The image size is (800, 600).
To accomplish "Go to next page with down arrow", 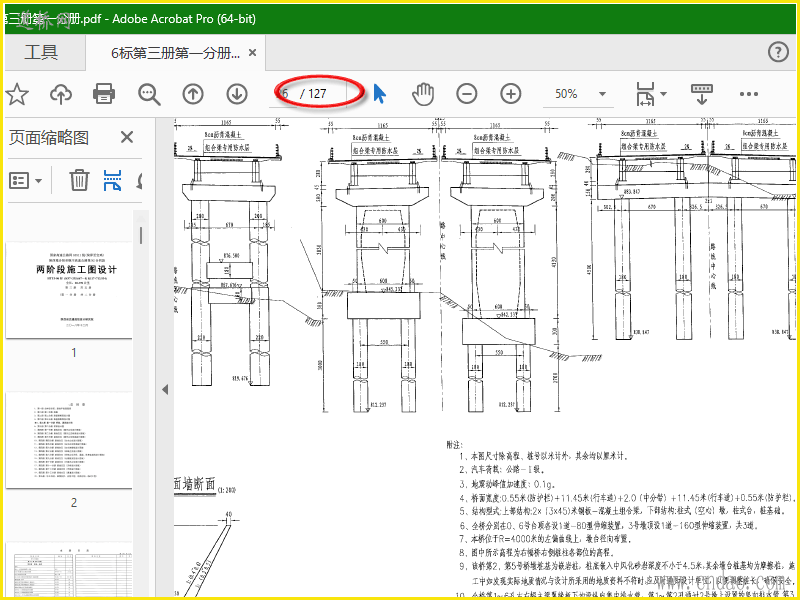I will pyautogui.click(x=237, y=94).
